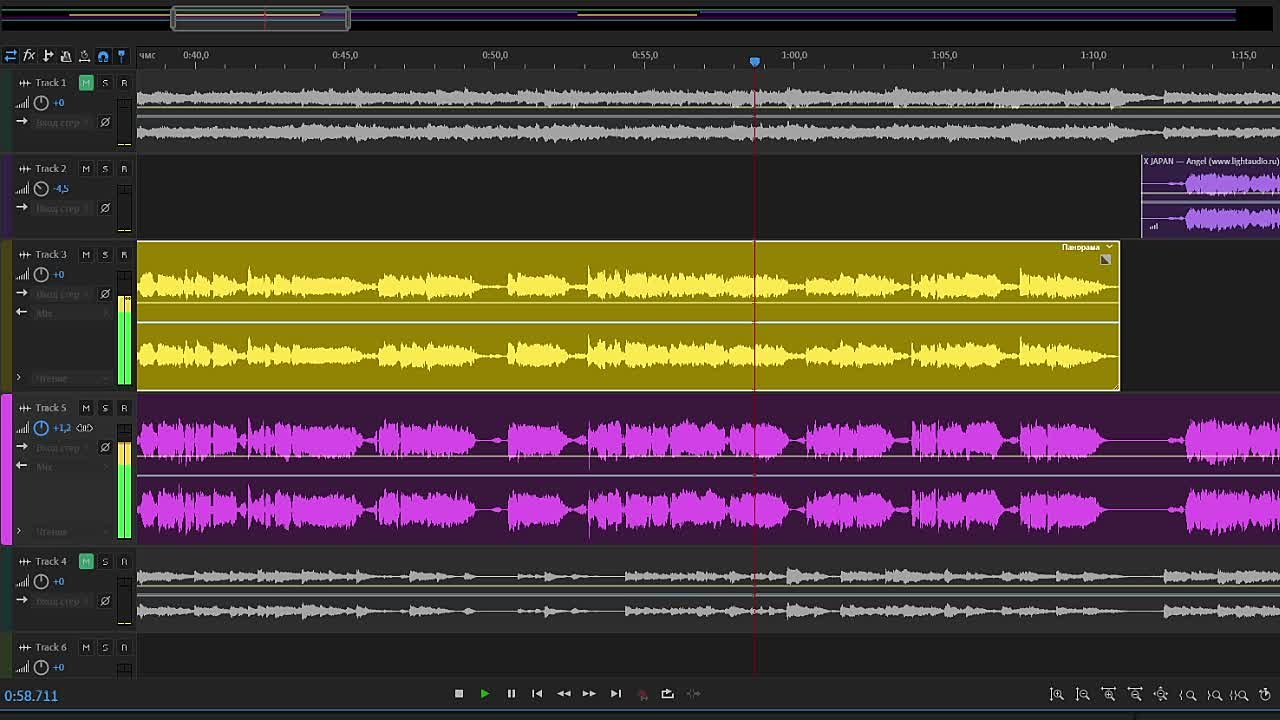Show the Sends section icon

47,56
